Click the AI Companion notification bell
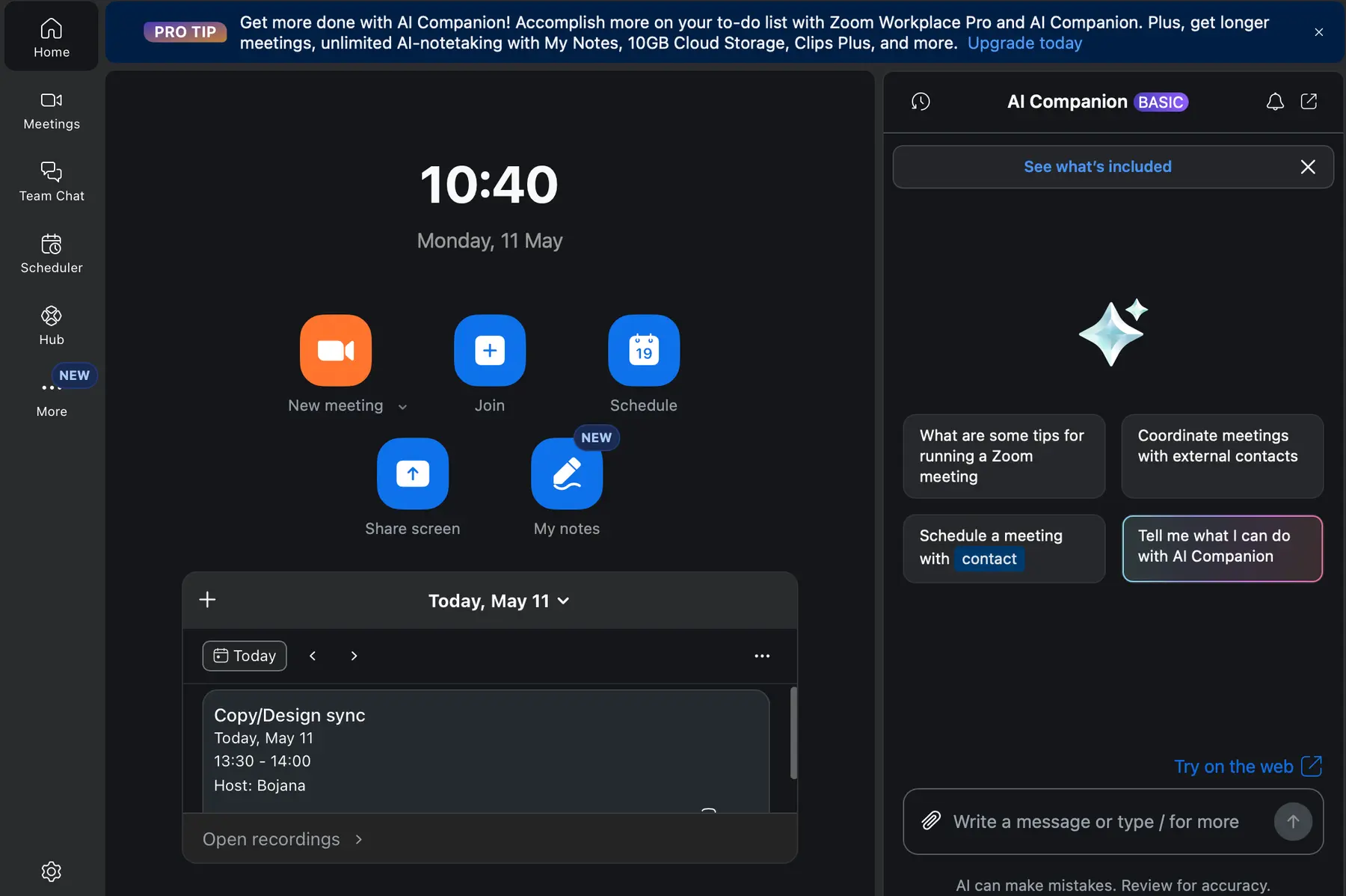Screen dimensions: 1346x896 point(1275,102)
